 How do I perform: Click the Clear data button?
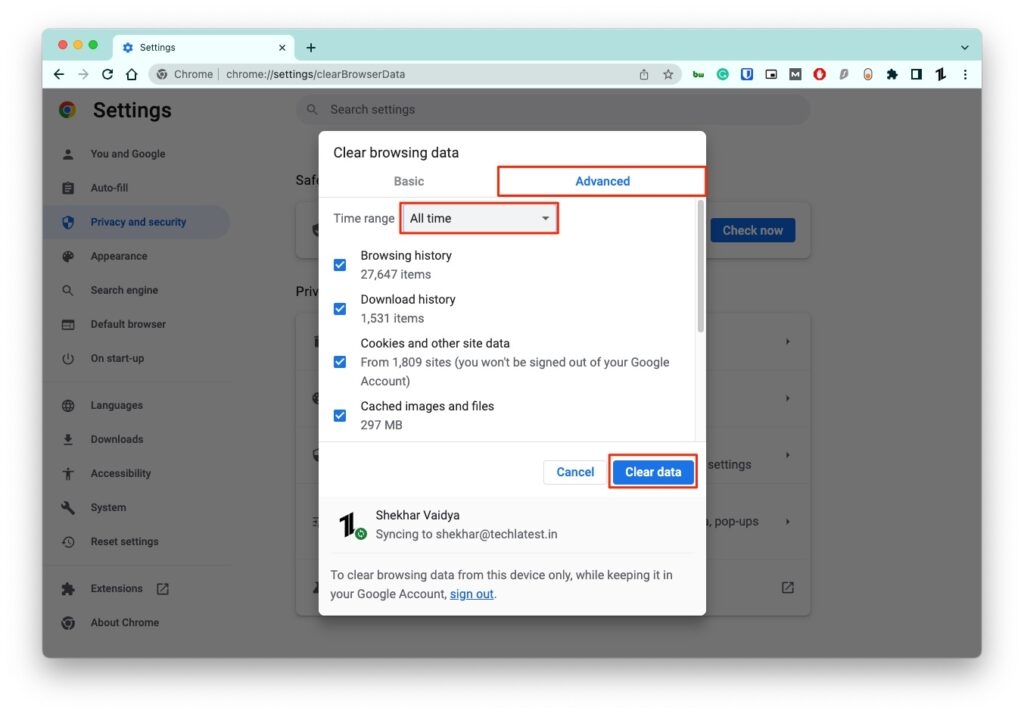(x=653, y=471)
